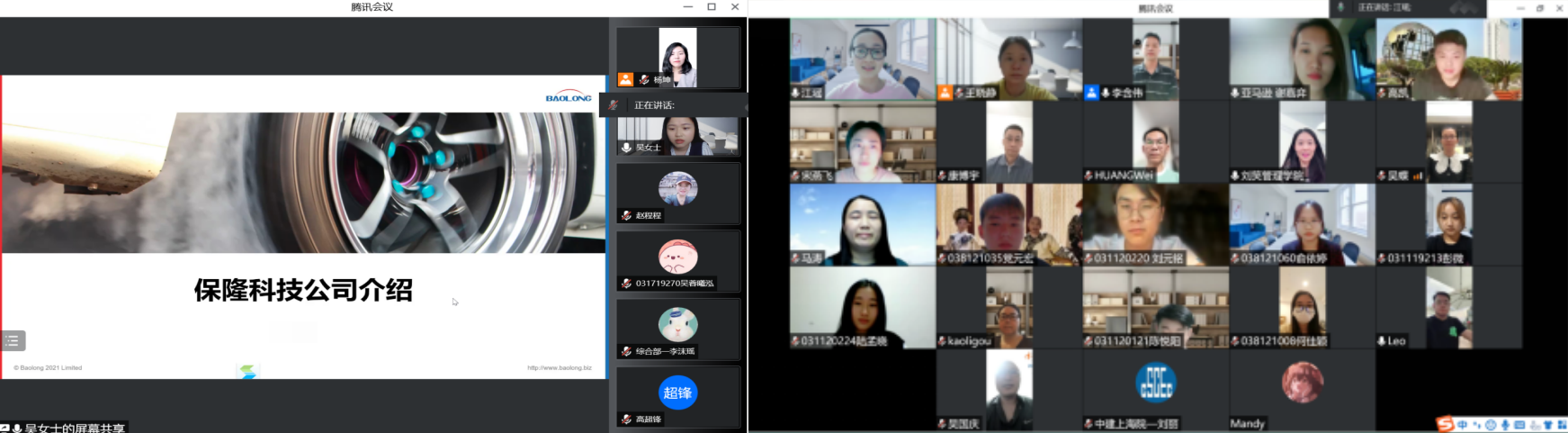Viewport: 1568px width, 433px height.
Task: Click mic icon on 031119213 tile
Action: click(1382, 258)
